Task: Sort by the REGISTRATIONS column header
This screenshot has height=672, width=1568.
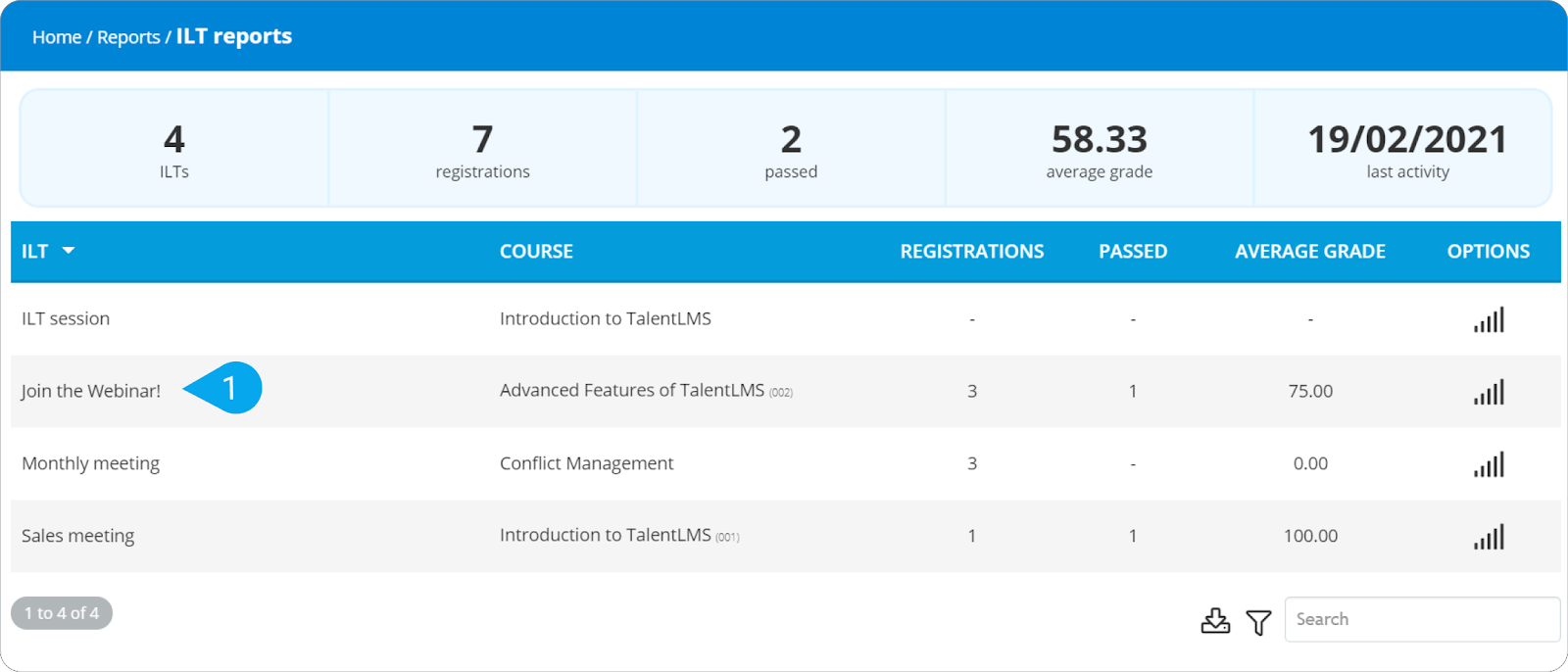Action: (x=972, y=252)
